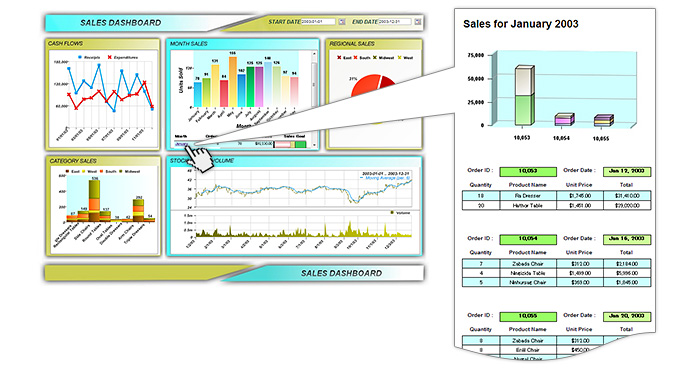Click the End Date input field

tap(395, 21)
